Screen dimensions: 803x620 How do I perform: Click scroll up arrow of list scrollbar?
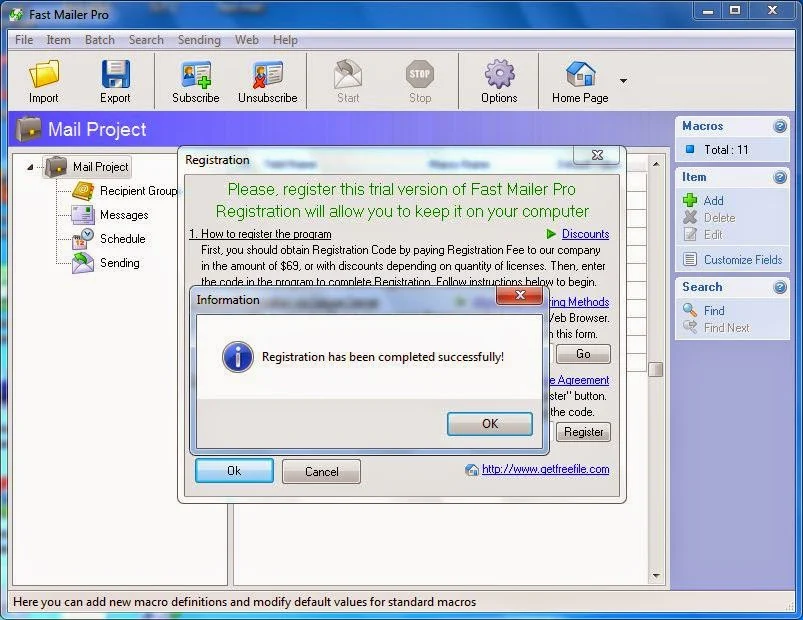(656, 164)
